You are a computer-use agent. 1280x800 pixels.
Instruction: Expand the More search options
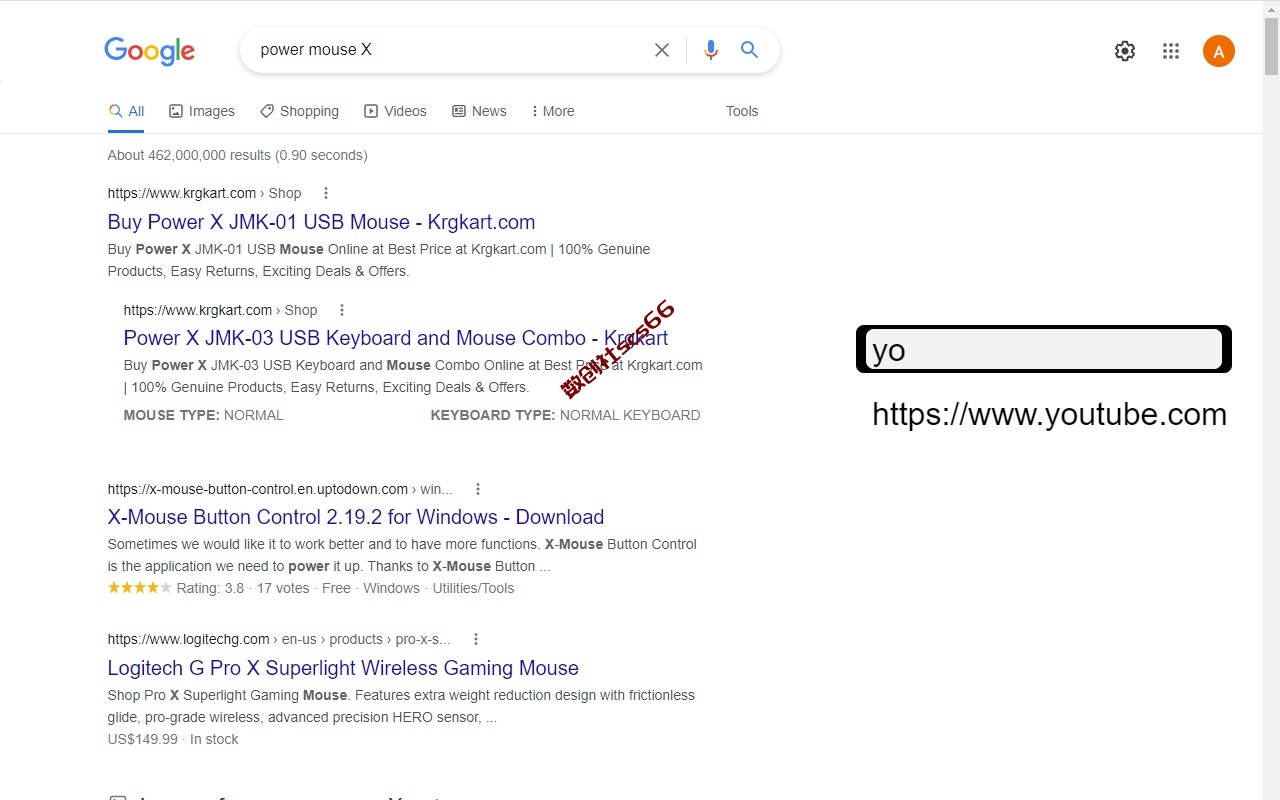[553, 111]
